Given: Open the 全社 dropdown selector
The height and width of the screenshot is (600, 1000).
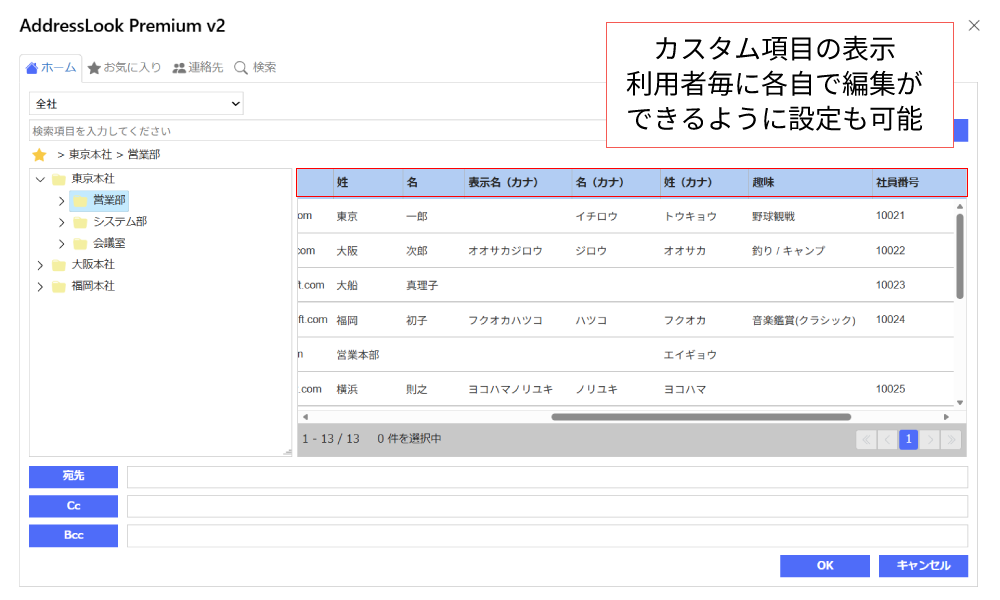Looking at the screenshot, I should point(137,103).
